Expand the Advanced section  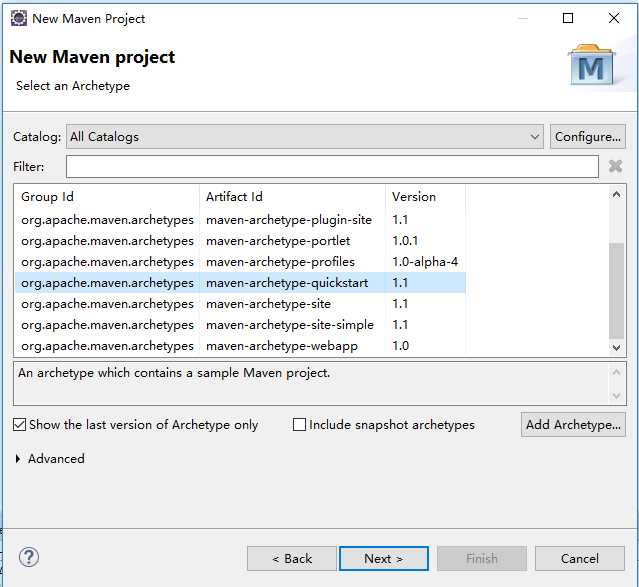pos(18,459)
